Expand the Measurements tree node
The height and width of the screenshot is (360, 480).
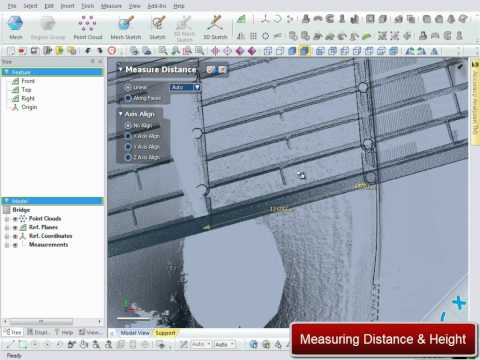coord(7,245)
